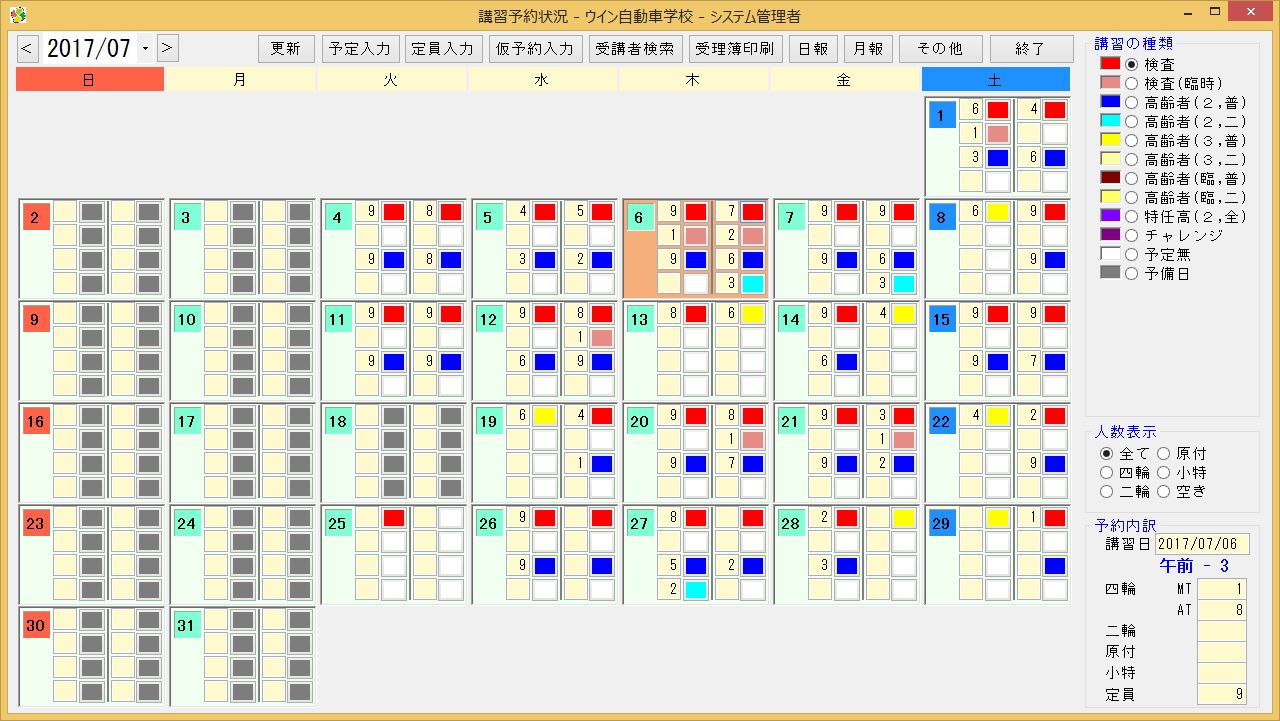Click the yellow slot on day 8

click(998, 212)
